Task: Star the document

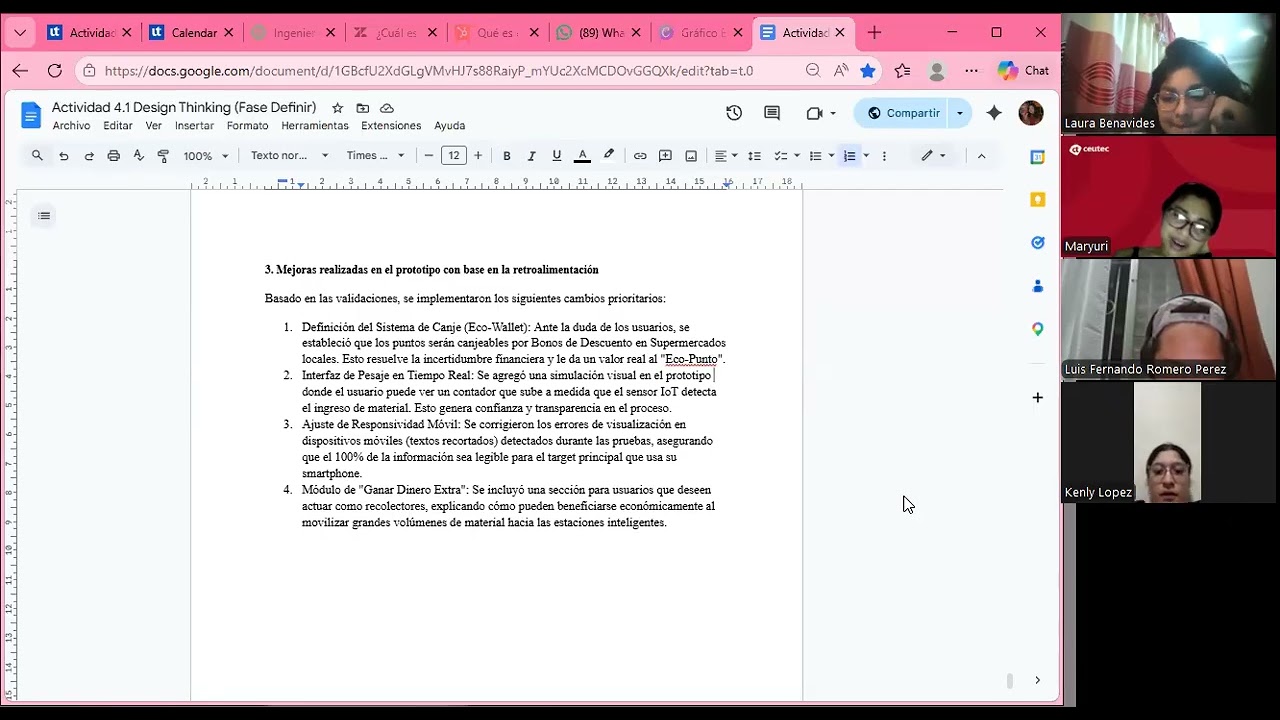Action: [x=338, y=108]
